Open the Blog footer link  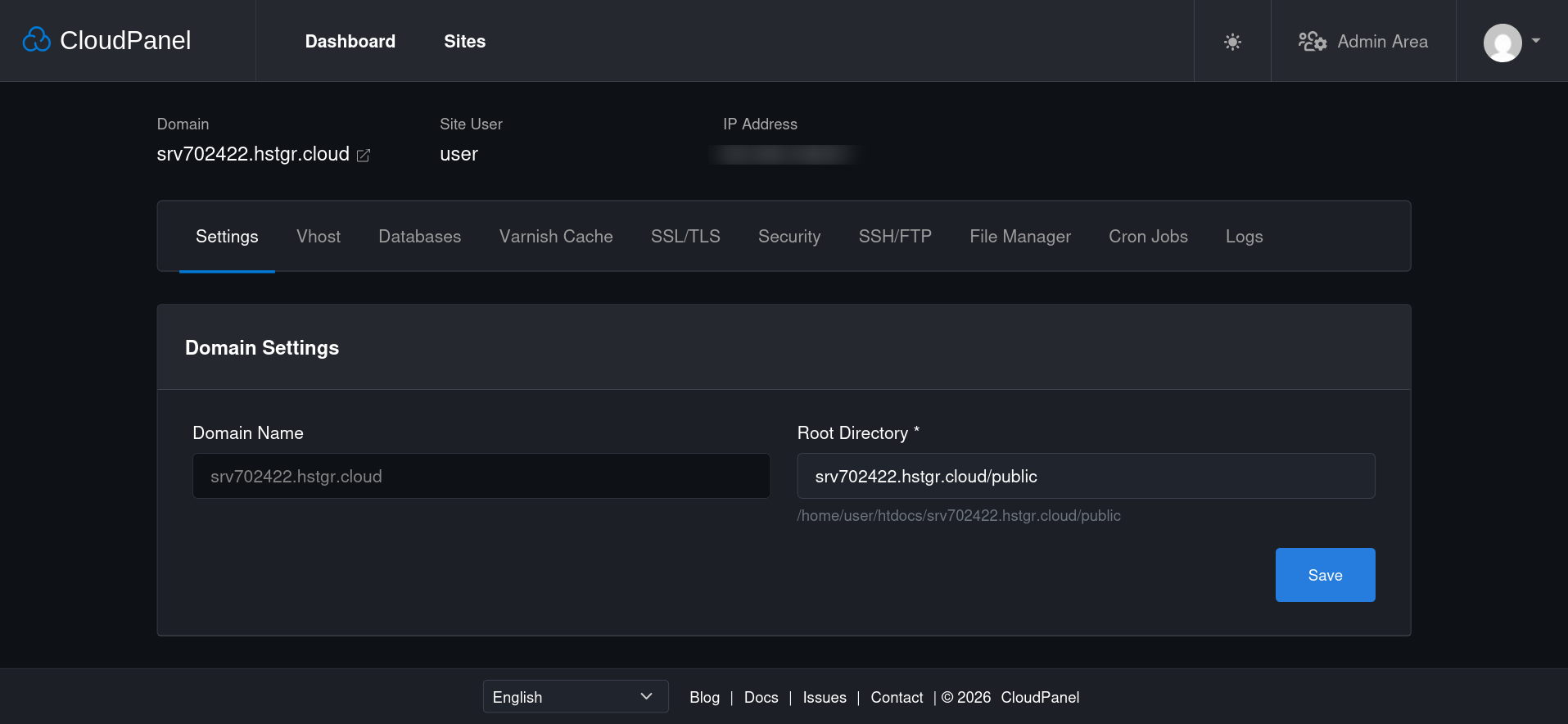pos(704,698)
